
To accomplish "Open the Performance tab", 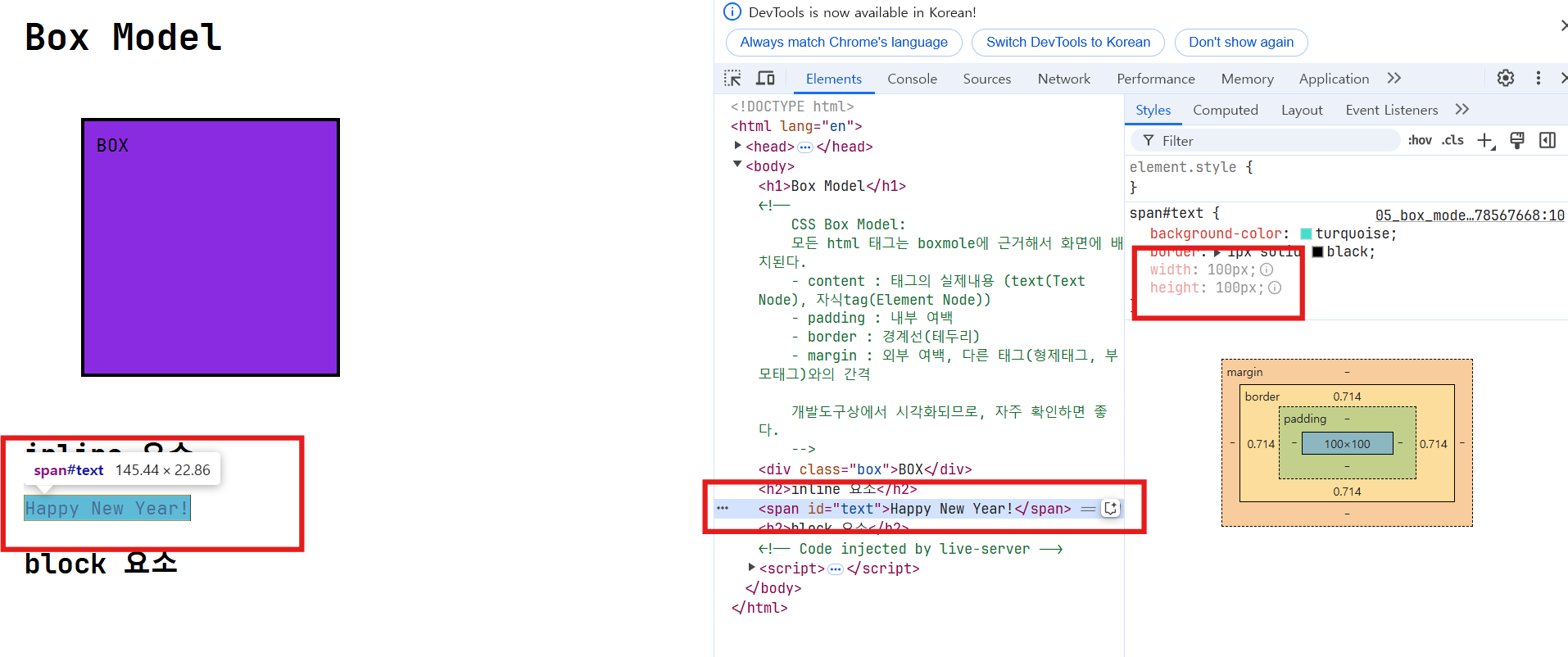I will pyautogui.click(x=1155, y=79).
